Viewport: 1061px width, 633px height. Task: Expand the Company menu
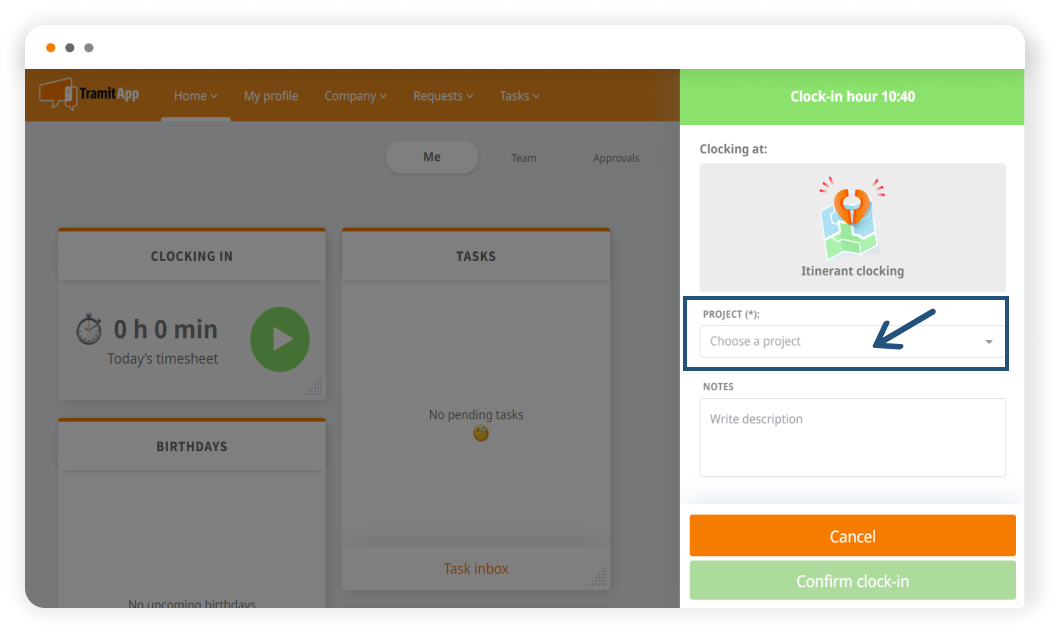pyautogui.click(x=356, y=96)
